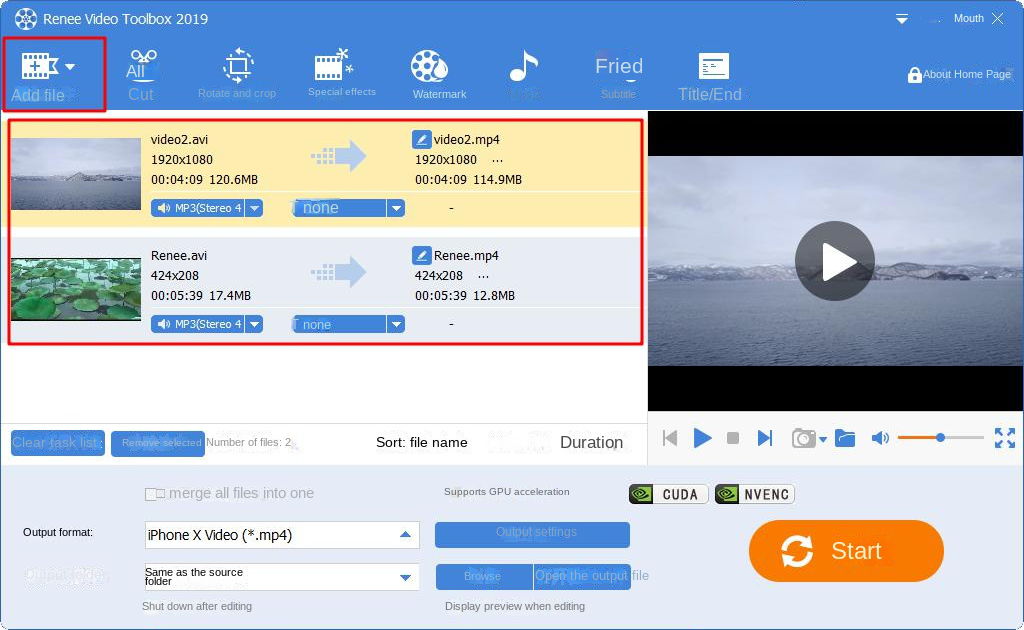1024x630 pixels.
Task: Expand the subtitle dropdown showing none for video2.avi
Action: pyautogui.click(x=397, y=208)
